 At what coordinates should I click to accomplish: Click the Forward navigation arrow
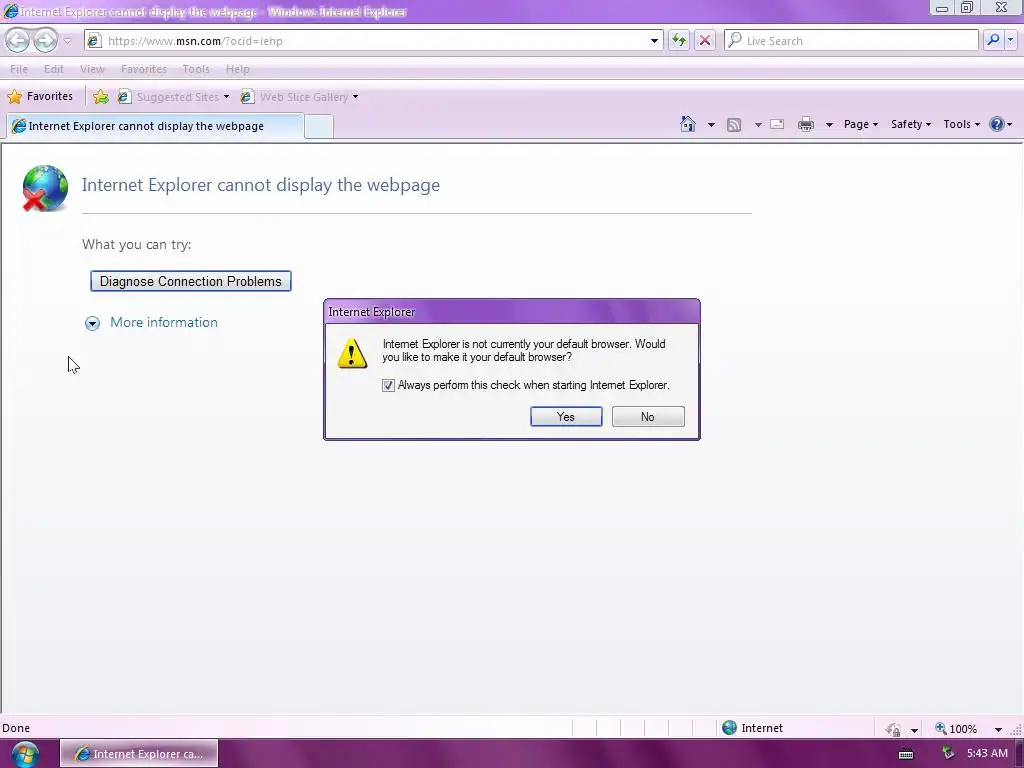coord(45,40)
